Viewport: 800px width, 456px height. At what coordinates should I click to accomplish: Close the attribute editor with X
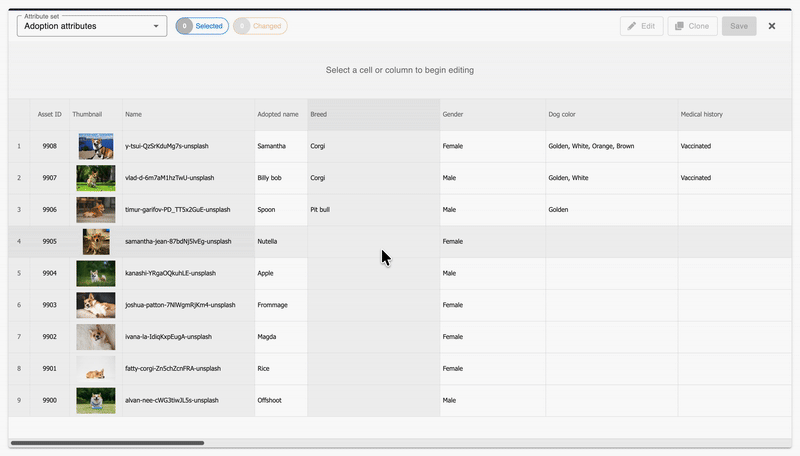click(x=772, y=26)
